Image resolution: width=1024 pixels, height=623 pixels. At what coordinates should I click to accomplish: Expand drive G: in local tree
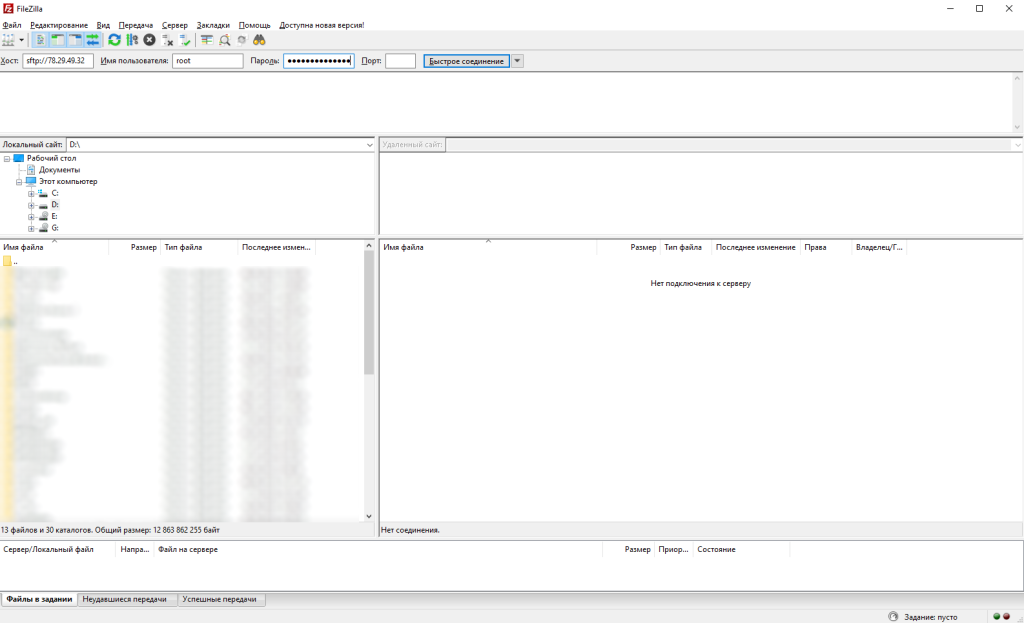[31, 229]
